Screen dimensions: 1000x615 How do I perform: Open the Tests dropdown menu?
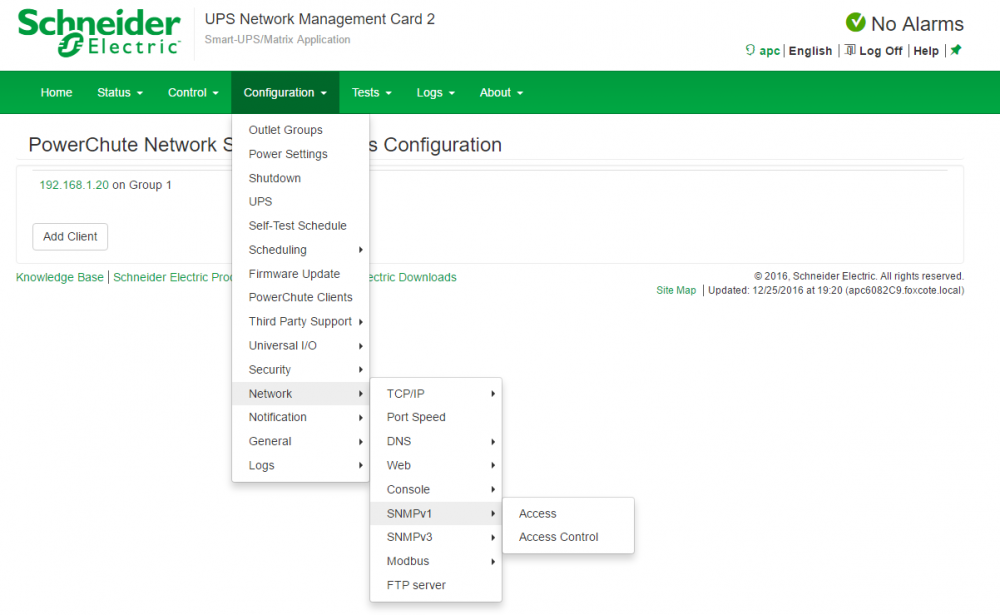pos(371,93)
